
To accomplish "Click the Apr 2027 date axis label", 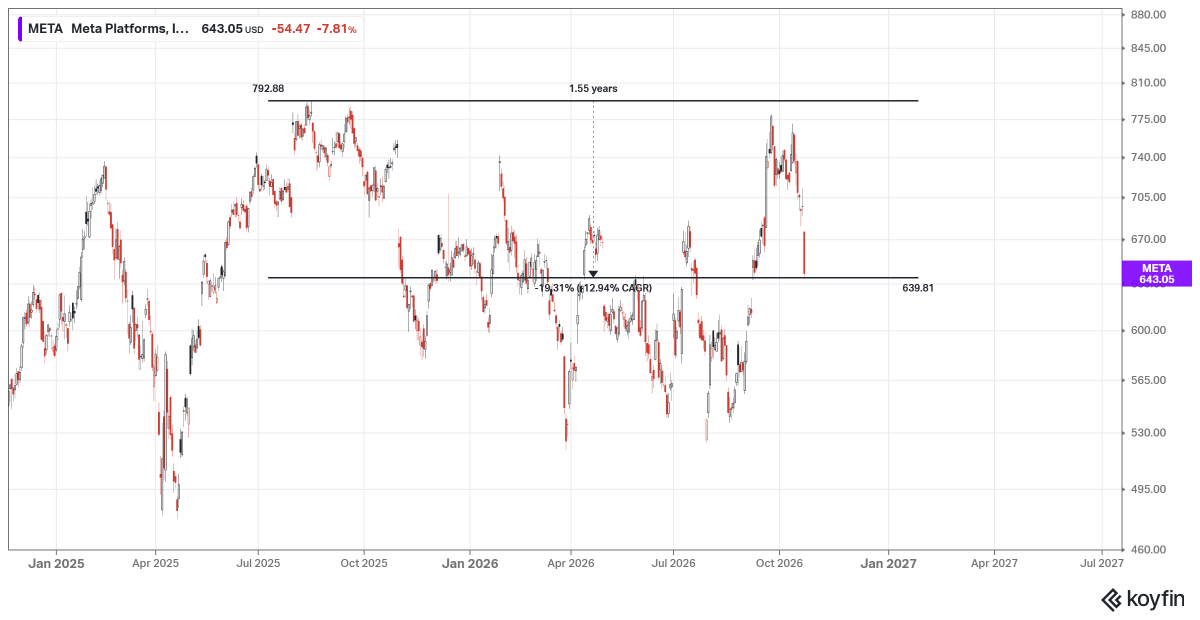I will [994, 563].
